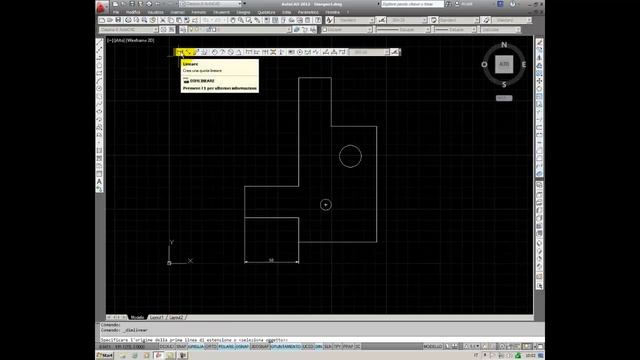
Task: Open the text style dropdown
Action: coord(354,20)
